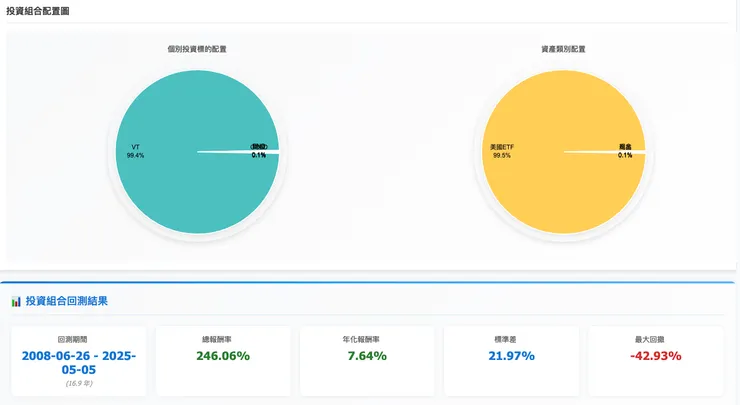Image resolution: width=740 pixels, height=405 pixels.
Task: Click the bar chart icon beside 投資組合回測結果
Action: [16, 301]
